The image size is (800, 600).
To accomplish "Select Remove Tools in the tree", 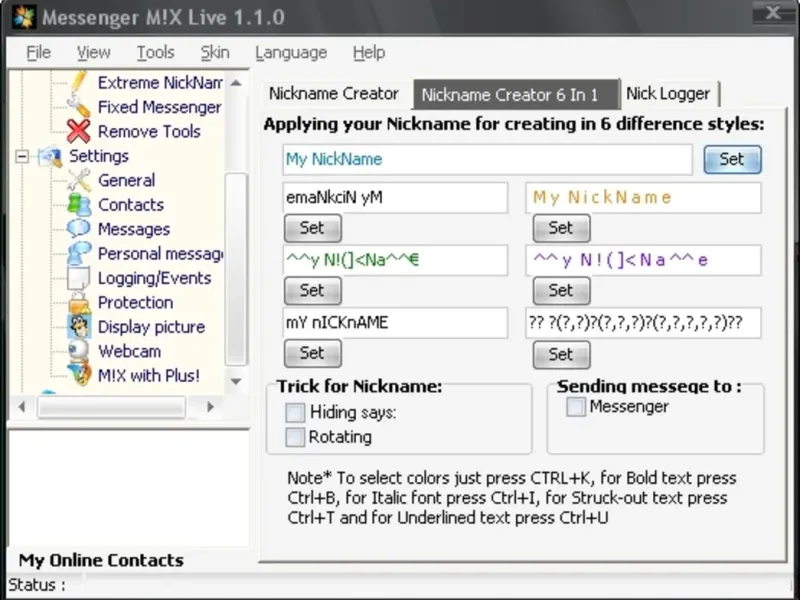I will 149,132.
